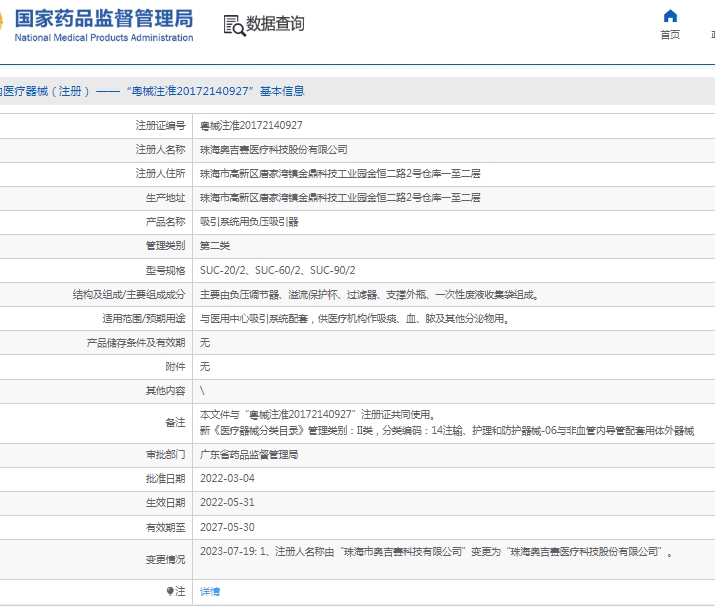Click the backslash value in 其他内容 row

202,391
